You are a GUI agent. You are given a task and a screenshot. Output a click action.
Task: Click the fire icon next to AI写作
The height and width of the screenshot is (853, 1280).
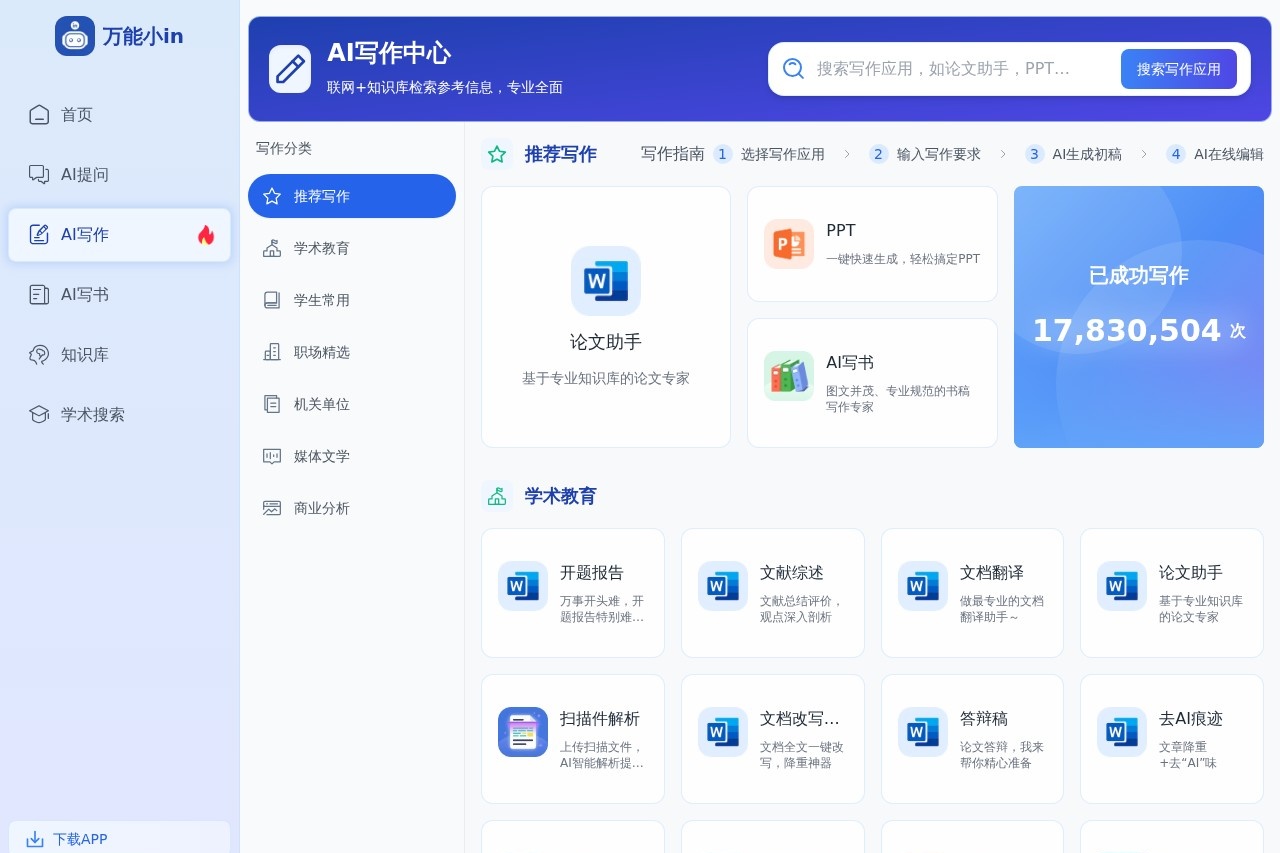click(206, 234)
